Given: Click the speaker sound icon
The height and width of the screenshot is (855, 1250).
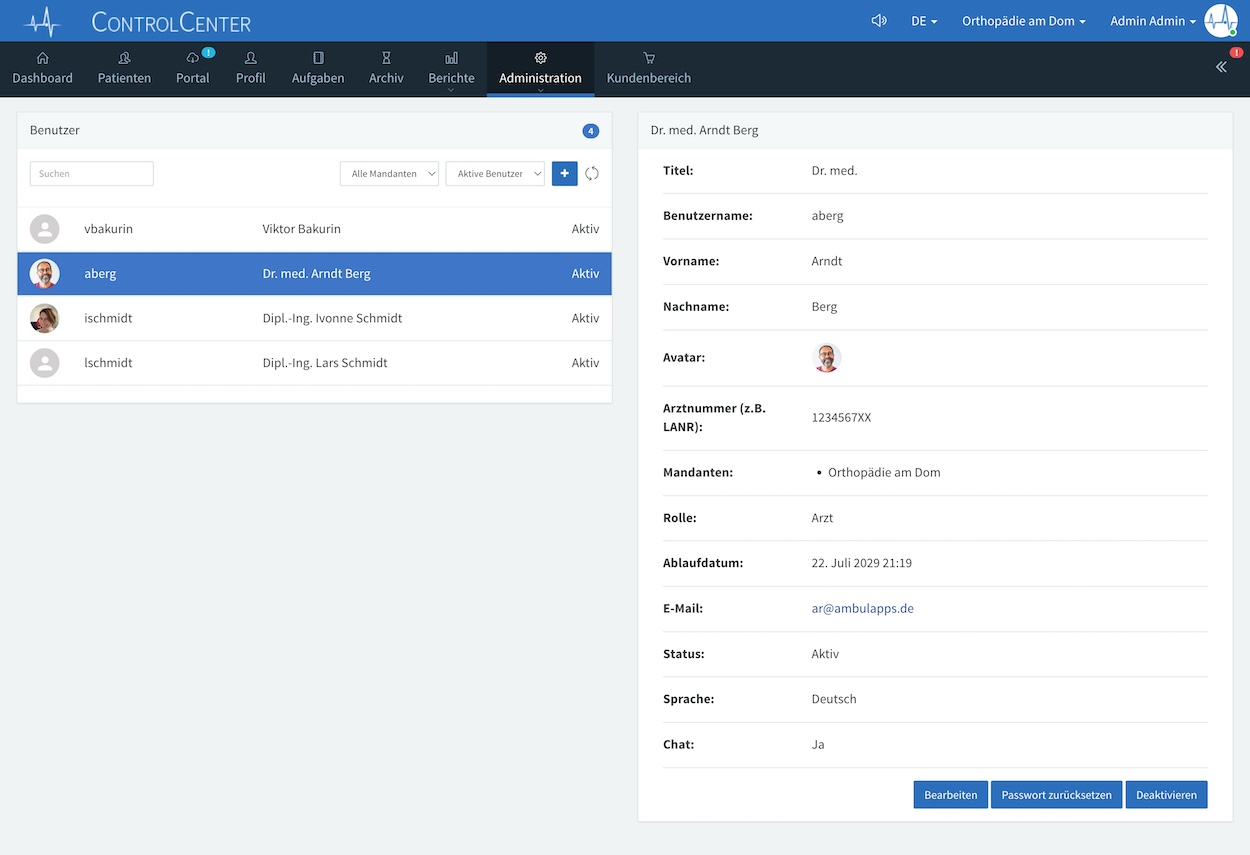Looking at the screenshot, I should click(879, 20).
